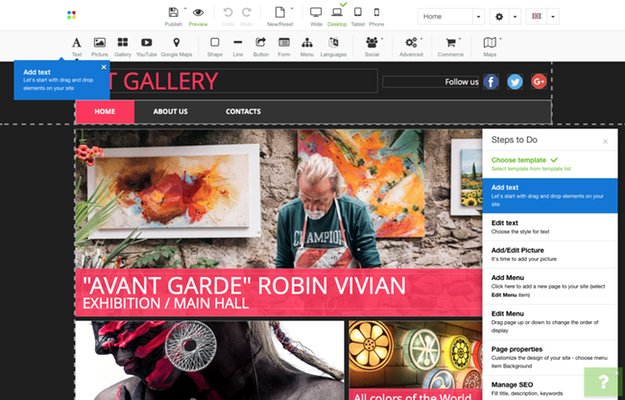Close the Steps to Do panel

pos(605,141)
